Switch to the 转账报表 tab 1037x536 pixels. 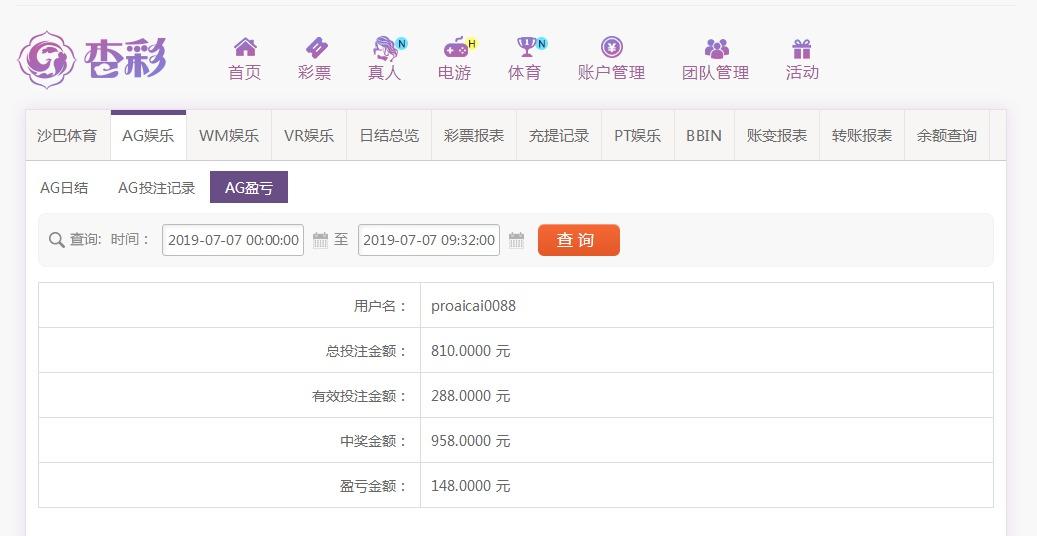pyautogui.click(x=862, y=136)
